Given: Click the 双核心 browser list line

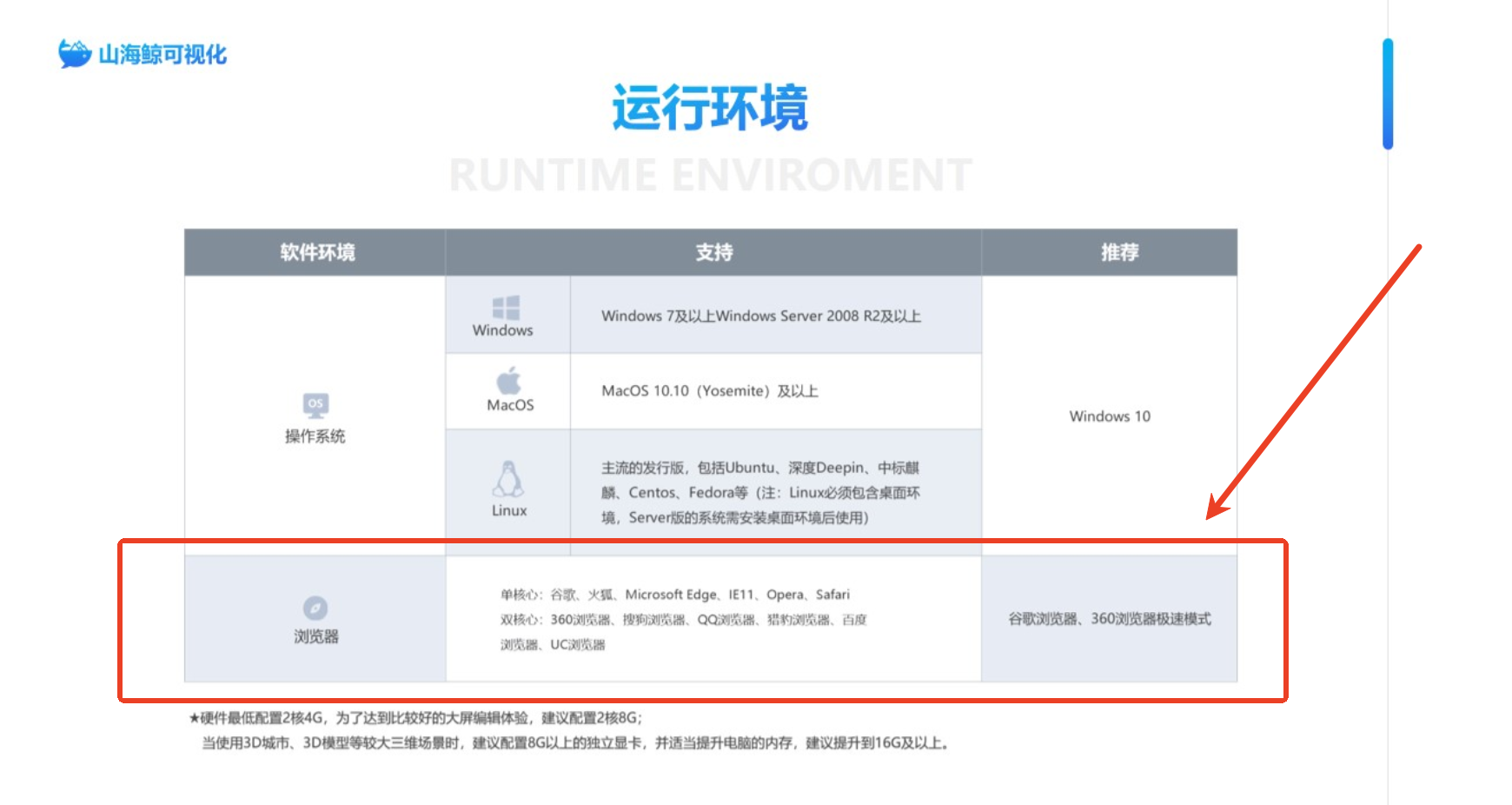Looking at the screenshot, I should pos(684,632).
